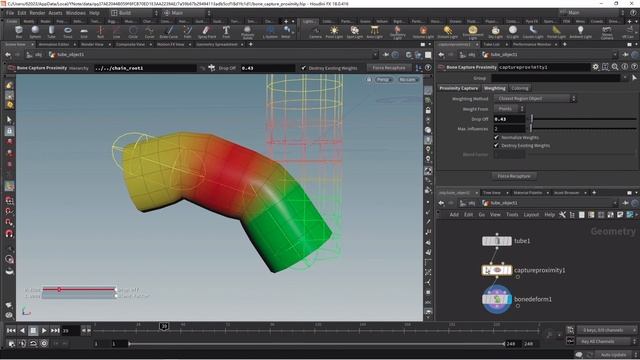Select the Circle shelf tool

133,32
